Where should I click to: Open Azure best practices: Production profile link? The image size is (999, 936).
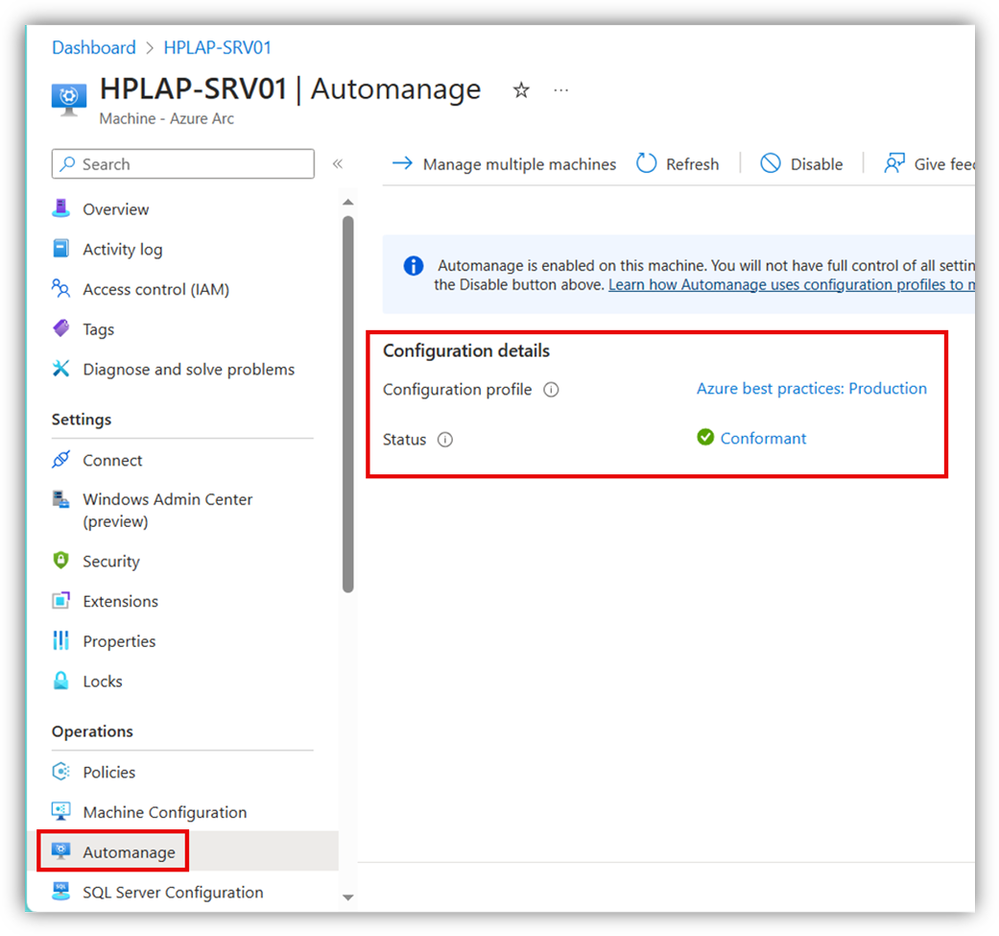[811, 389]
